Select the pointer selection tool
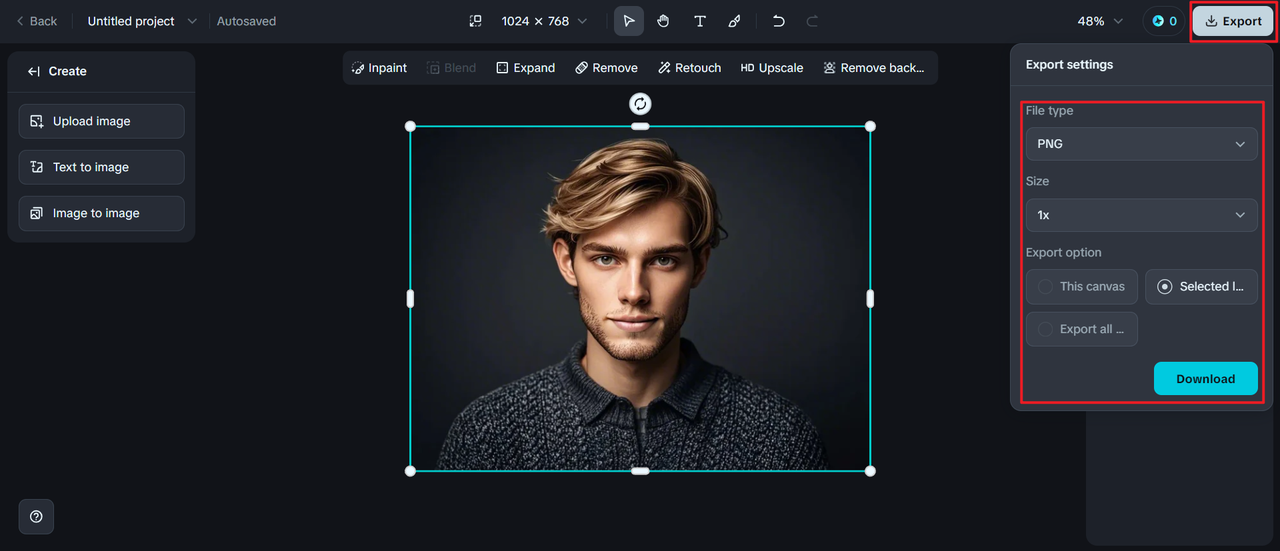 [x=629, y=21]
